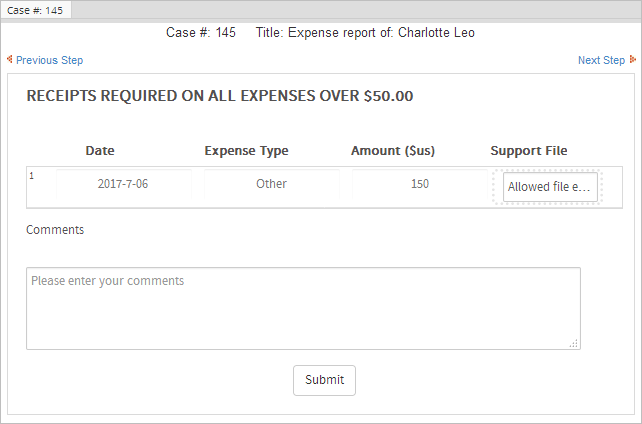
Task: Click the Next Step arrow icon
Action: 632,59
